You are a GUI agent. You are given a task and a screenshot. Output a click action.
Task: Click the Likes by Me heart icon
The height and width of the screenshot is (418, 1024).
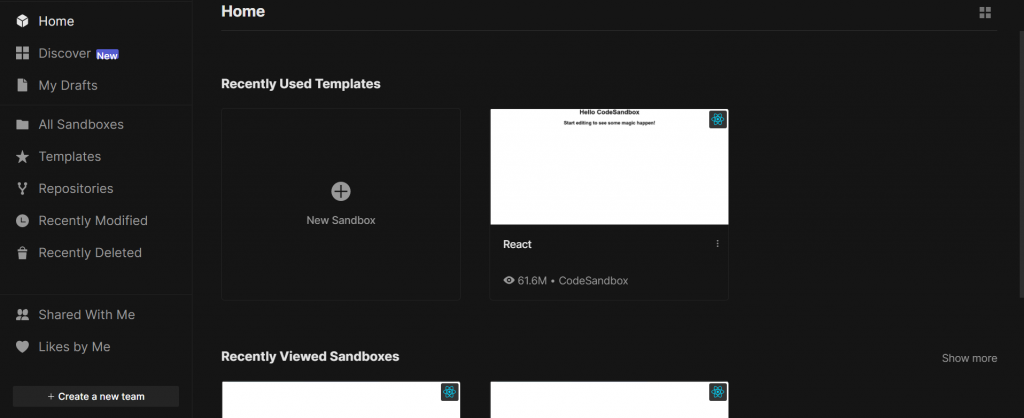22,347
